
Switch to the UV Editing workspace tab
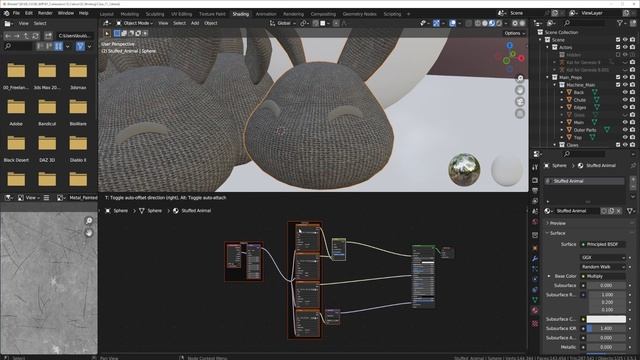tap(181, 14)
